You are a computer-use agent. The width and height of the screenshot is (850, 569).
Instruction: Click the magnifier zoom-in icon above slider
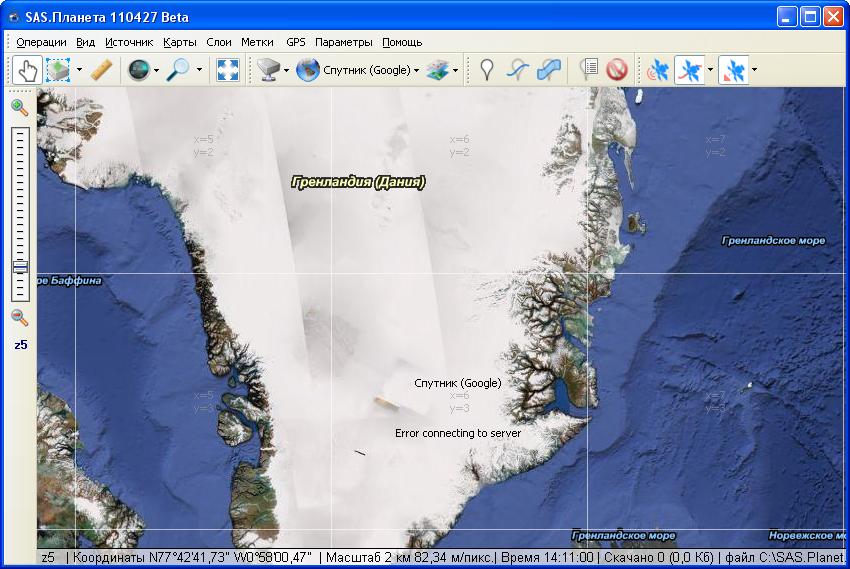[x=19, y=107]
